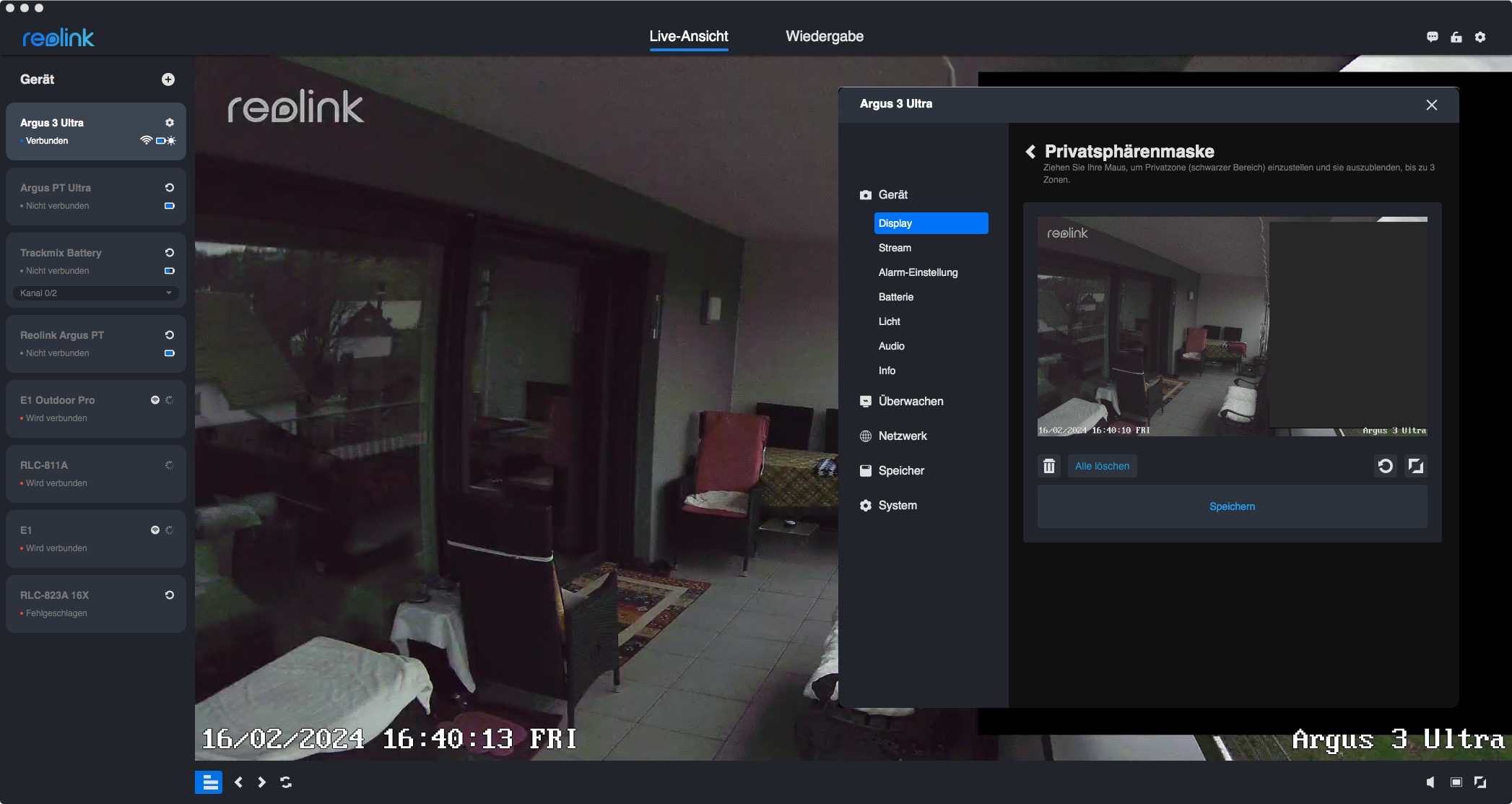Expand the Kanal 0/2 dropdown

click(x=96, y=293)
